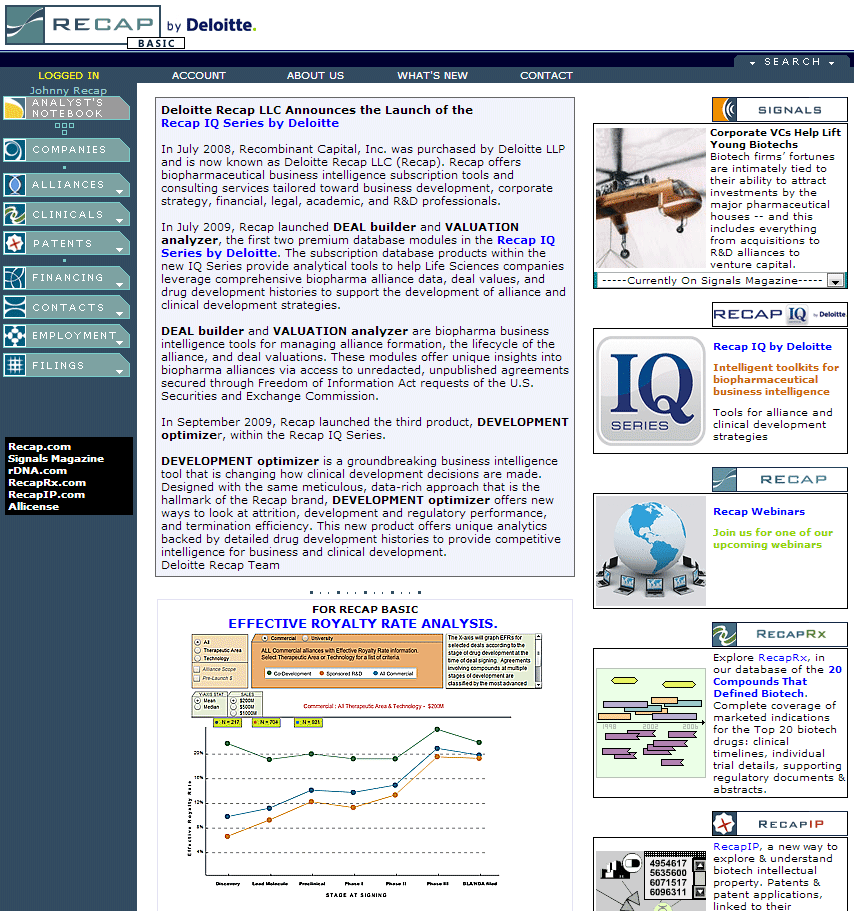Image resolution: width=854 pixels, height=911 pixels.
Task: Expand the Search dropdown at top right
Action: pyautogui.click(x=830, y=63)
